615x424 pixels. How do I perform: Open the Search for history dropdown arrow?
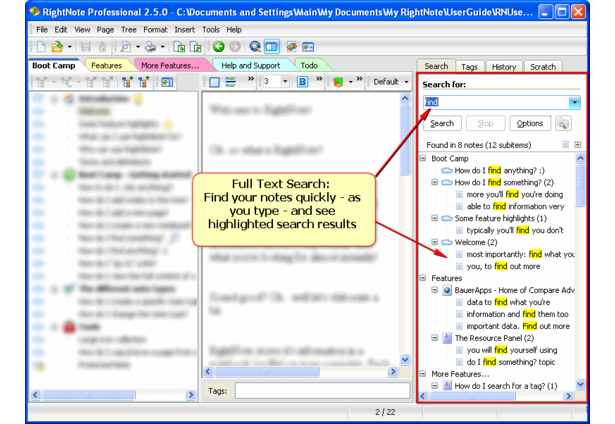[x=575, y=102]
